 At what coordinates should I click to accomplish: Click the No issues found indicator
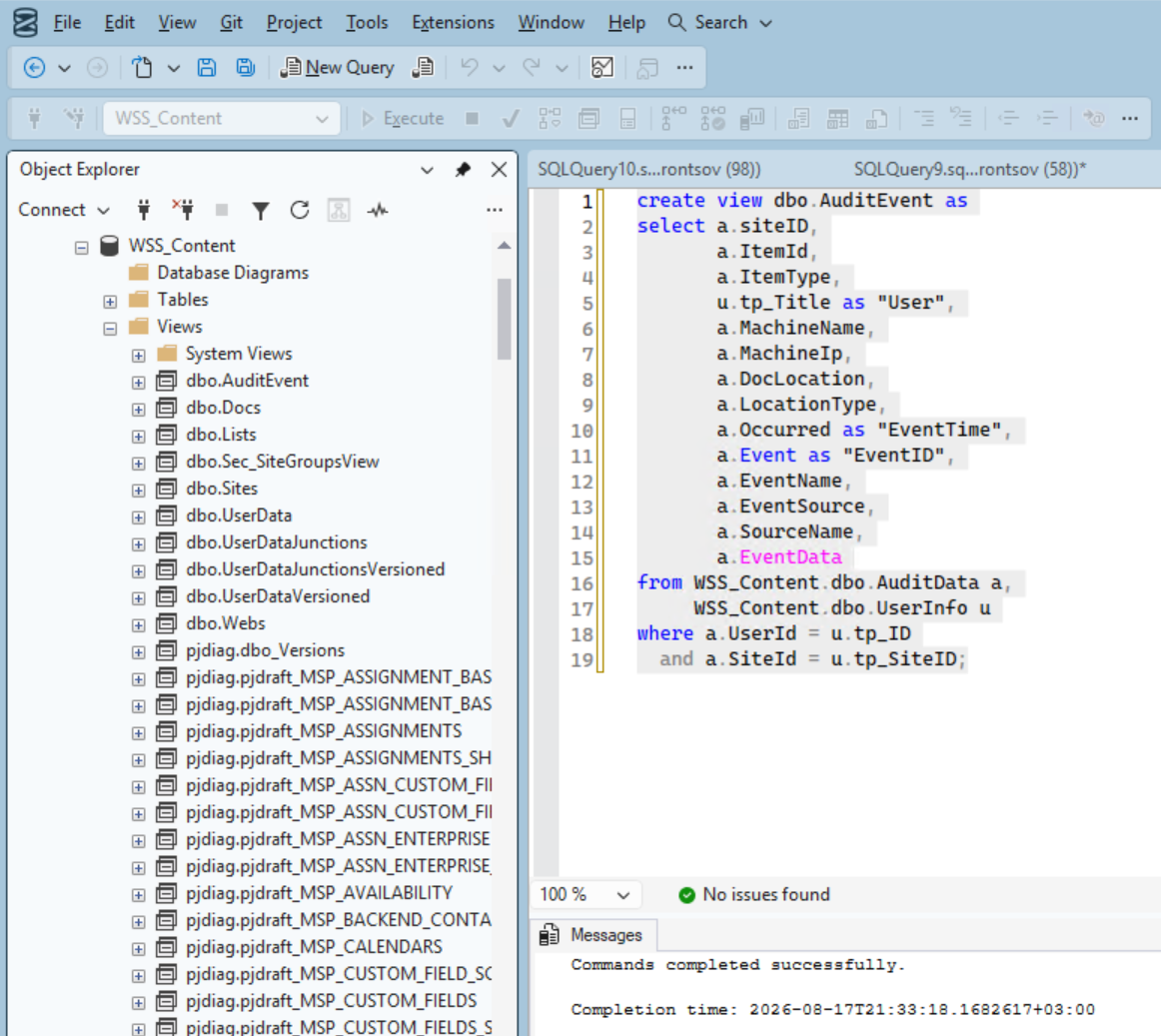753,894
